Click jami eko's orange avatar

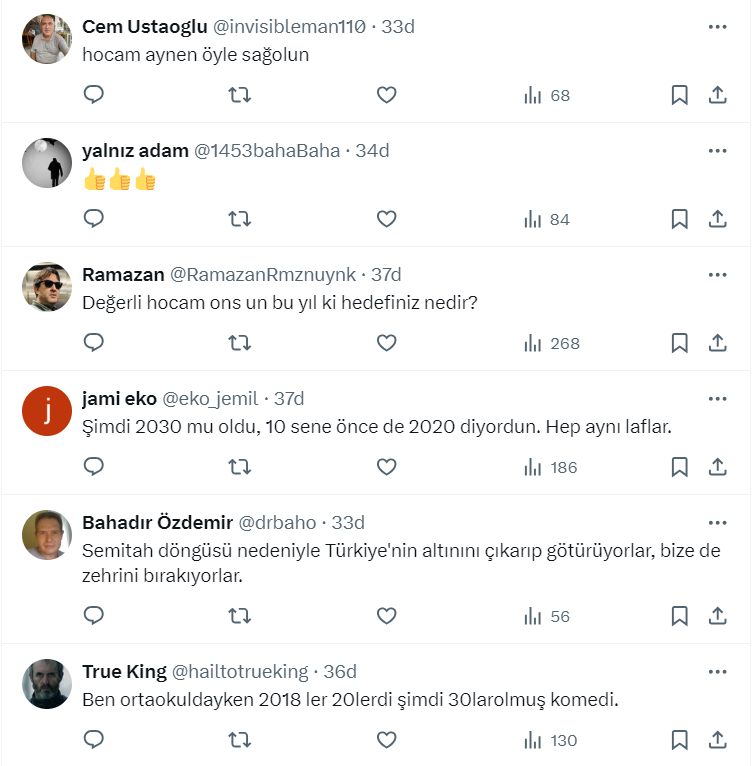click(x=47, y=411)
